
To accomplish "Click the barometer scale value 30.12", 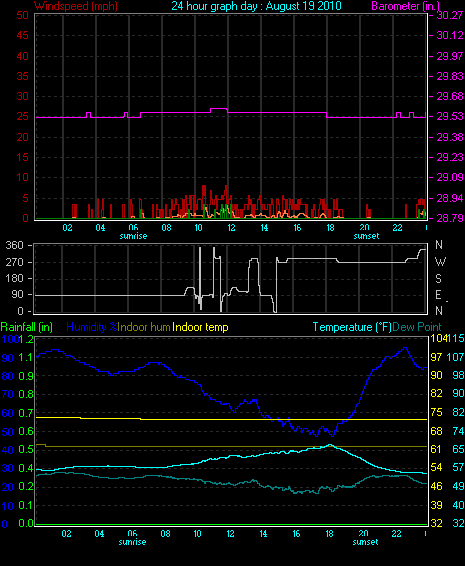I will pos(450,35).
